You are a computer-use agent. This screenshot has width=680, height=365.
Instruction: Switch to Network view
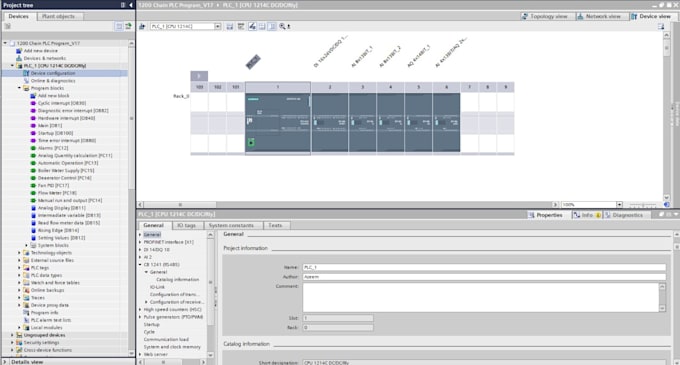tap(599, 16)
